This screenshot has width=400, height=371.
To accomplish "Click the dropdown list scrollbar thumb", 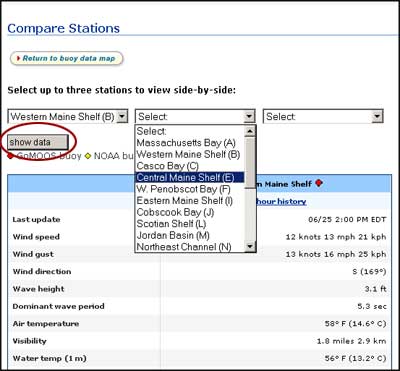I will [x=250, y=162].
